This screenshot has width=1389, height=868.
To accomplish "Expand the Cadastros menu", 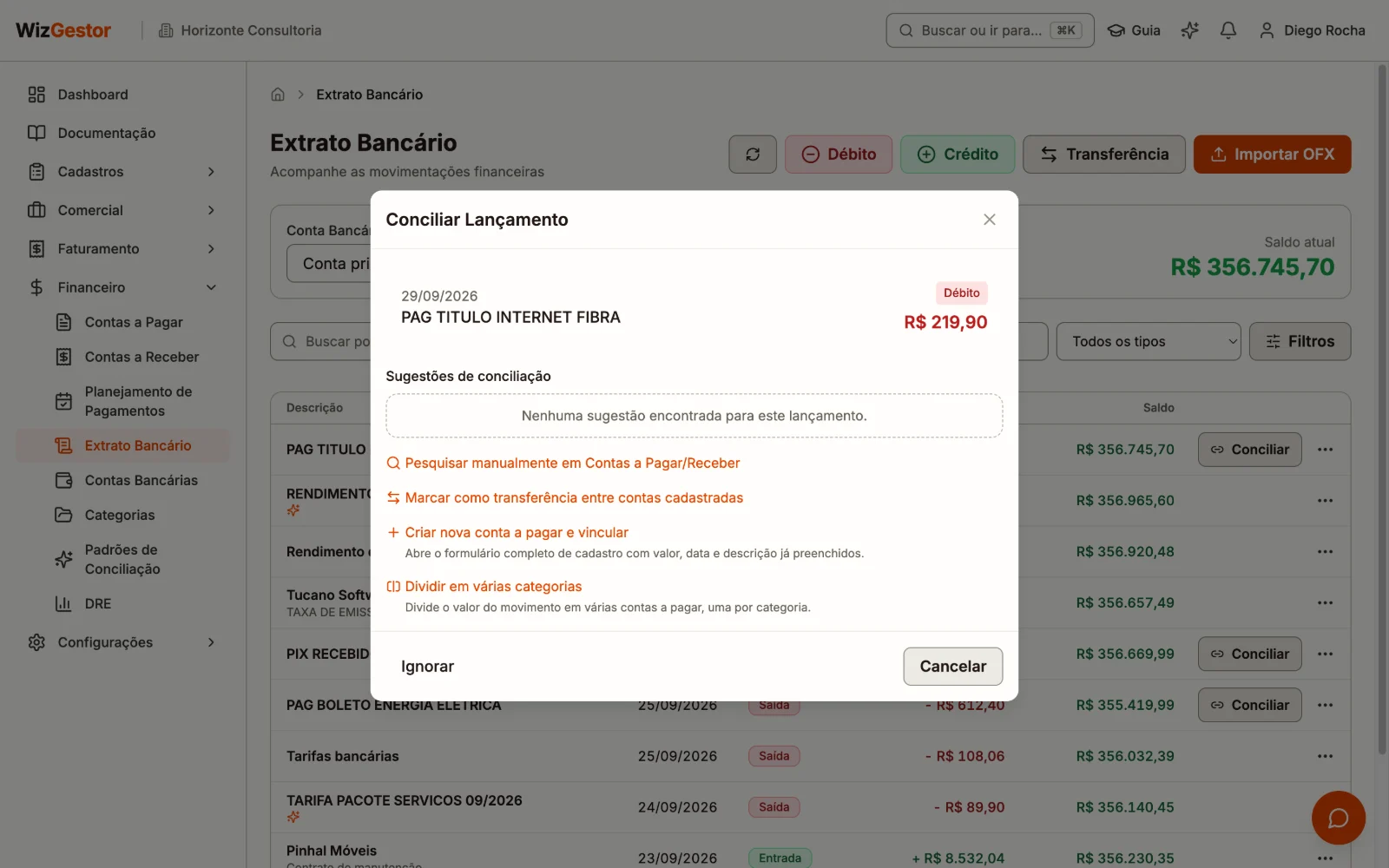I will tap(123, 172).
